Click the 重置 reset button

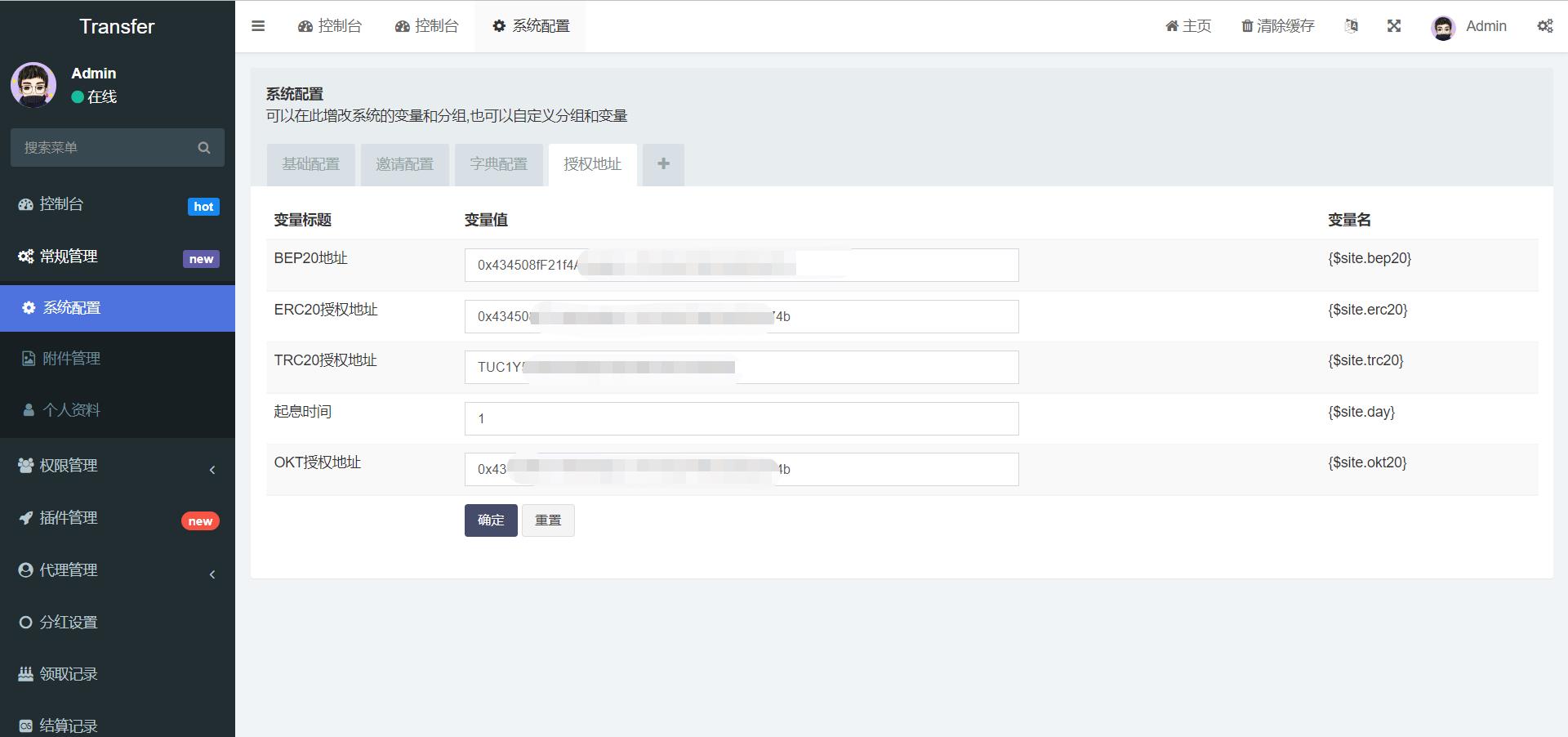coord(548,520)
